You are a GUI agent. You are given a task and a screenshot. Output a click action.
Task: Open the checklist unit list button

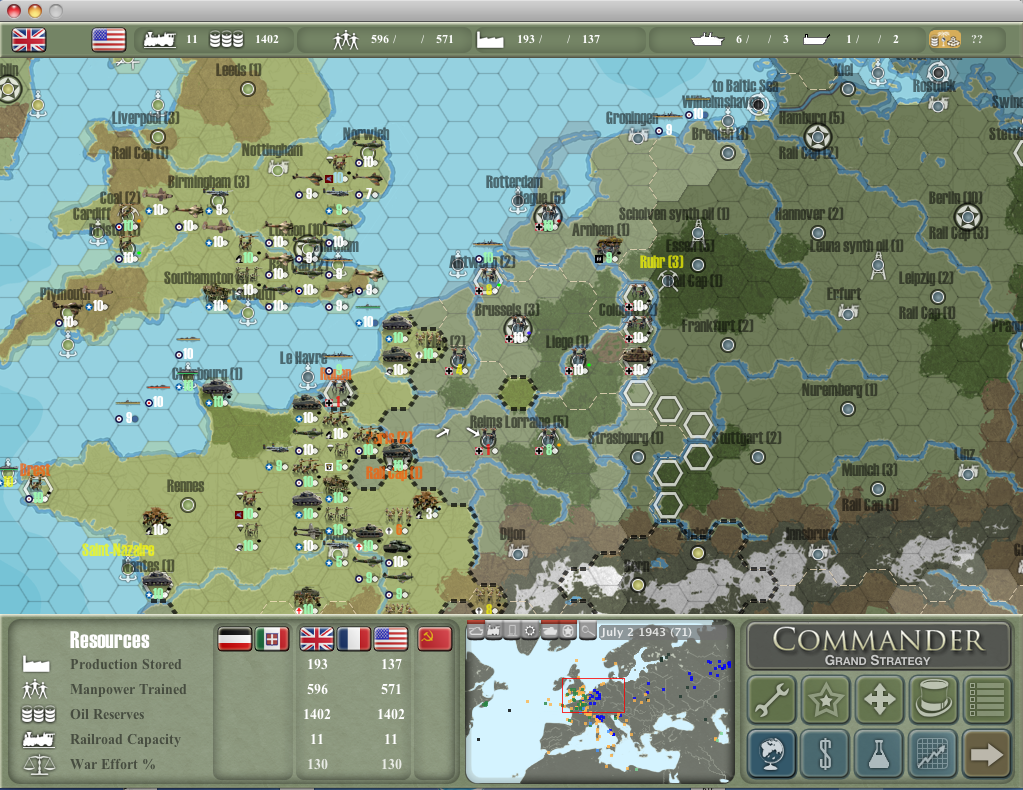(x=986, y=699)
